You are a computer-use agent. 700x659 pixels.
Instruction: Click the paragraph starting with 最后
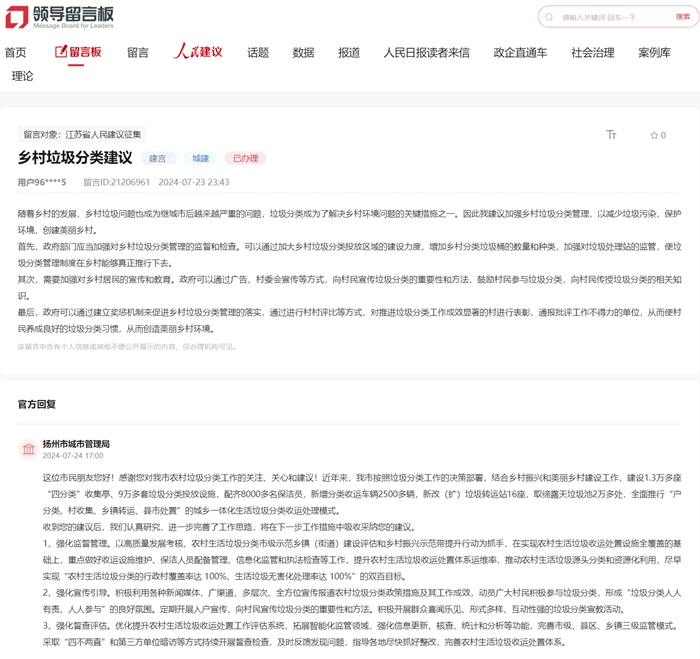pyautogui.click(x=350, y=321)
